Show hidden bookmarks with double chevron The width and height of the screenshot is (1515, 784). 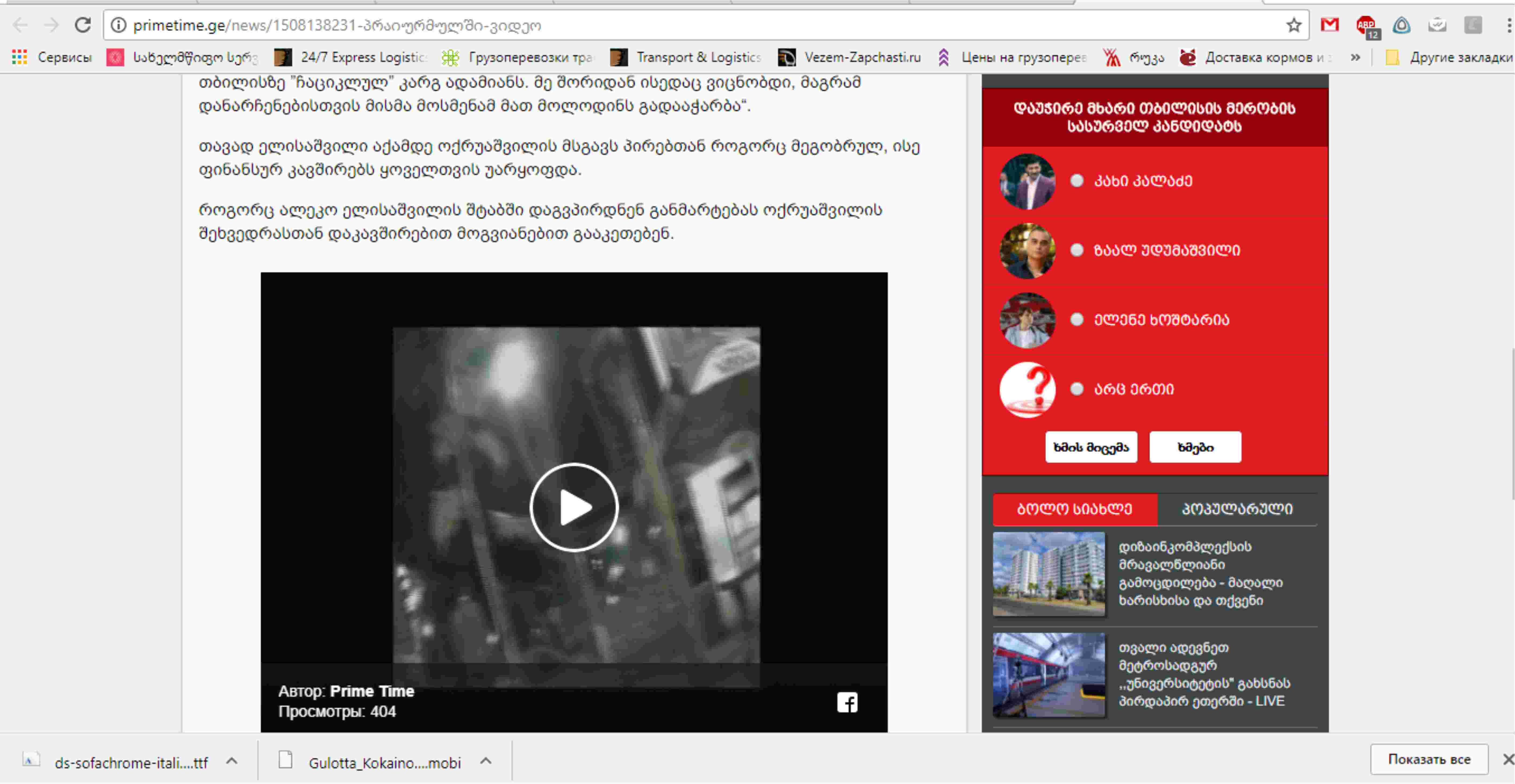pyautogui.click(x=1355, y=57)
